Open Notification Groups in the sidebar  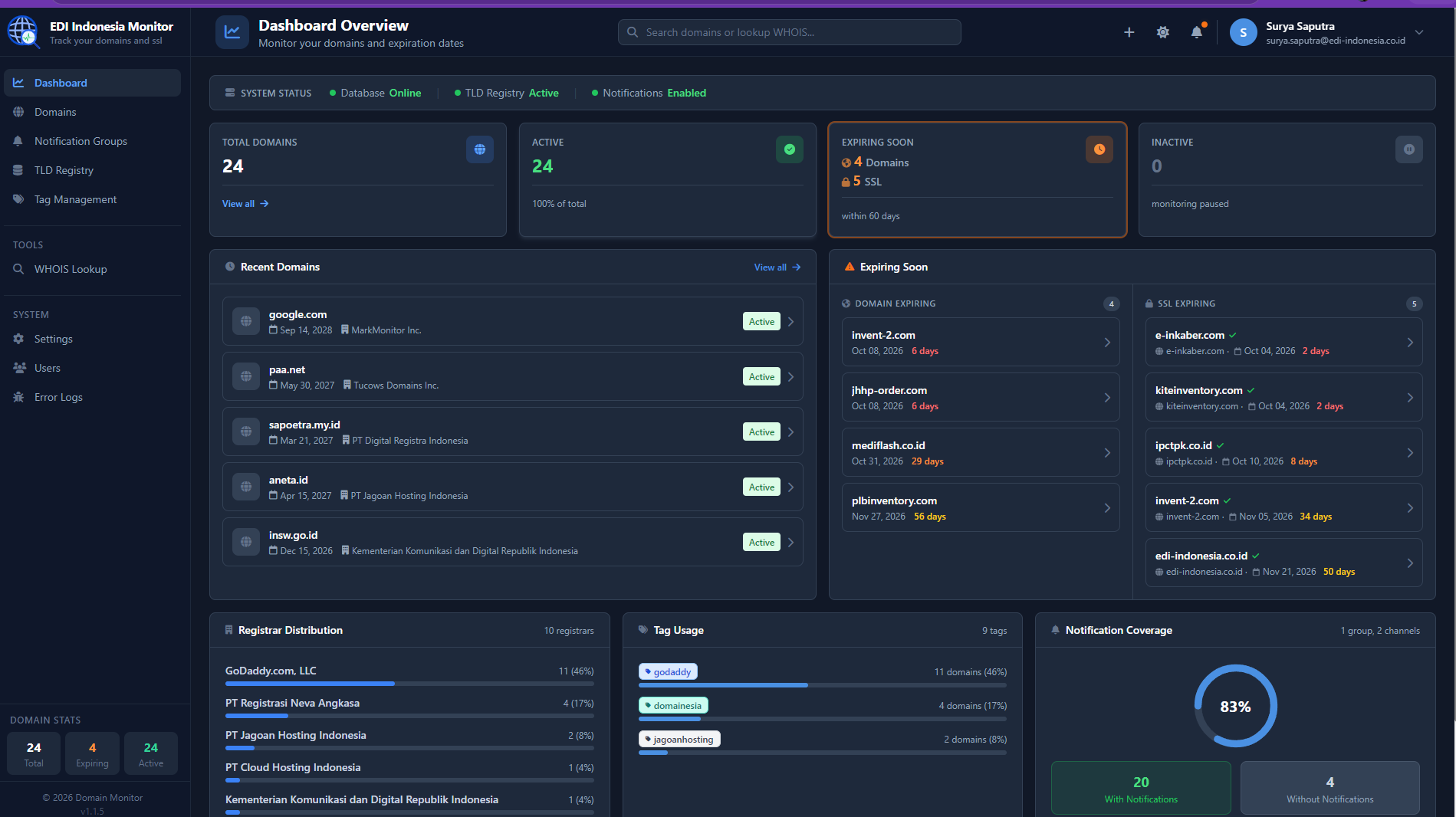(93, 141)
